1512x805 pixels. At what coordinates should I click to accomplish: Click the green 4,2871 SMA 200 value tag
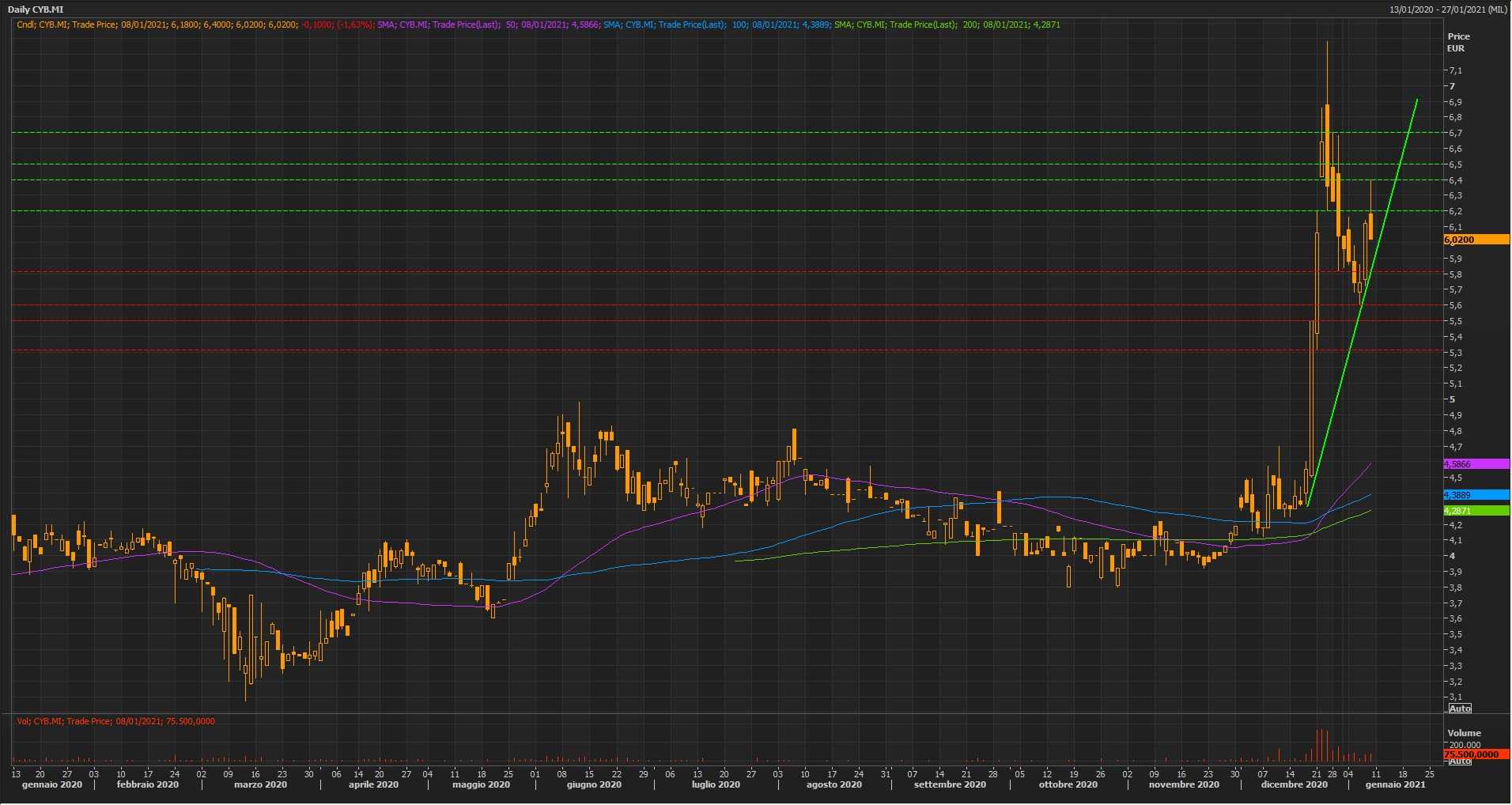pyautogui.click(x=1476, y=511)
